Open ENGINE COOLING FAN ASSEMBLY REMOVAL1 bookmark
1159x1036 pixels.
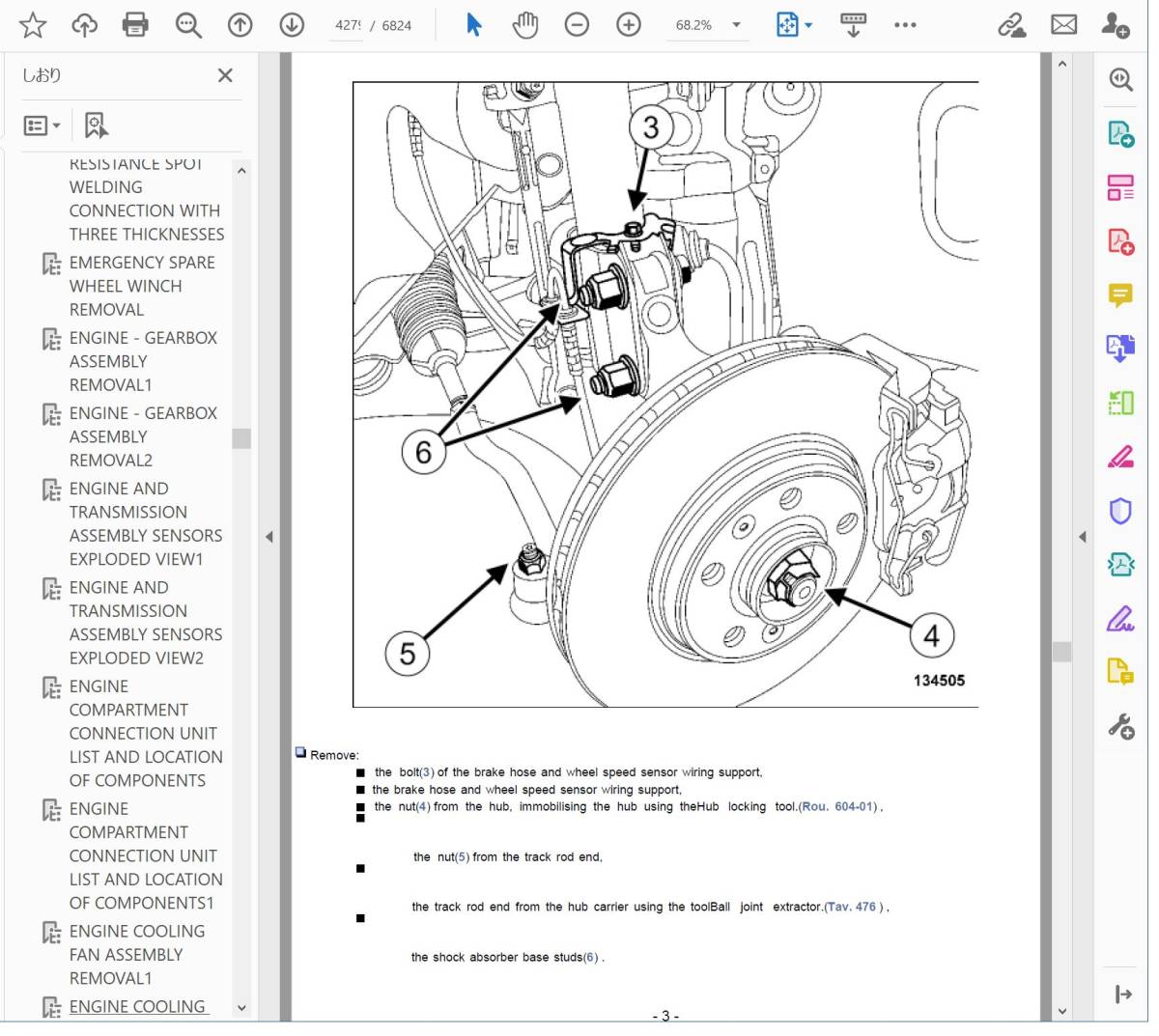pyautogui.click(x=137, y=954)
